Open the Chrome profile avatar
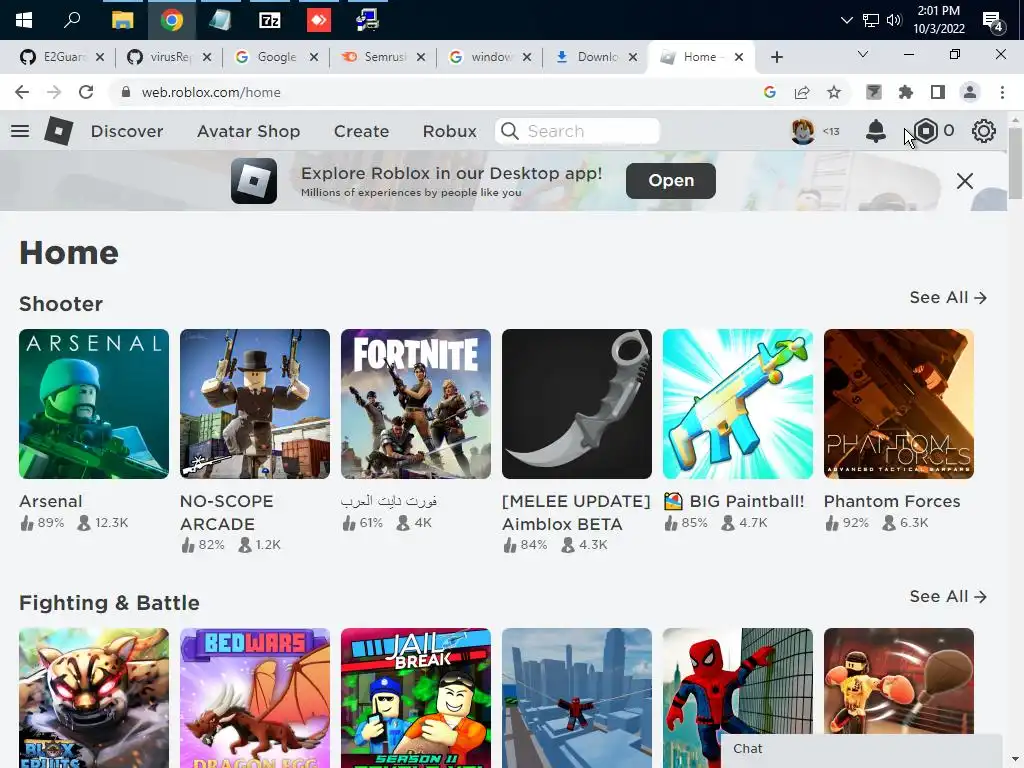 click(970, 92)
